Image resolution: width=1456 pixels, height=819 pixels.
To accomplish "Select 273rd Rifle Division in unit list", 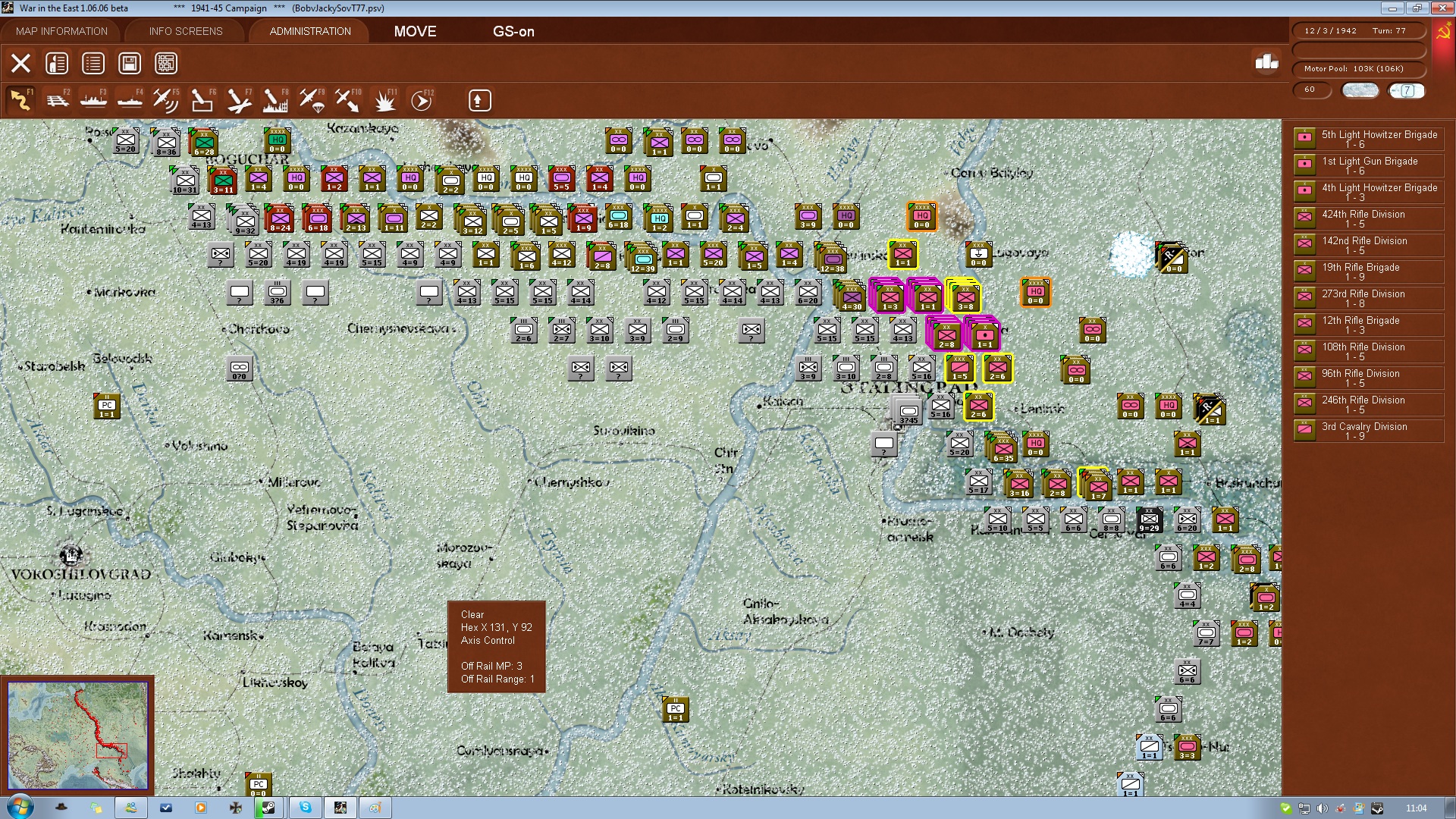I will point(1368,298).
